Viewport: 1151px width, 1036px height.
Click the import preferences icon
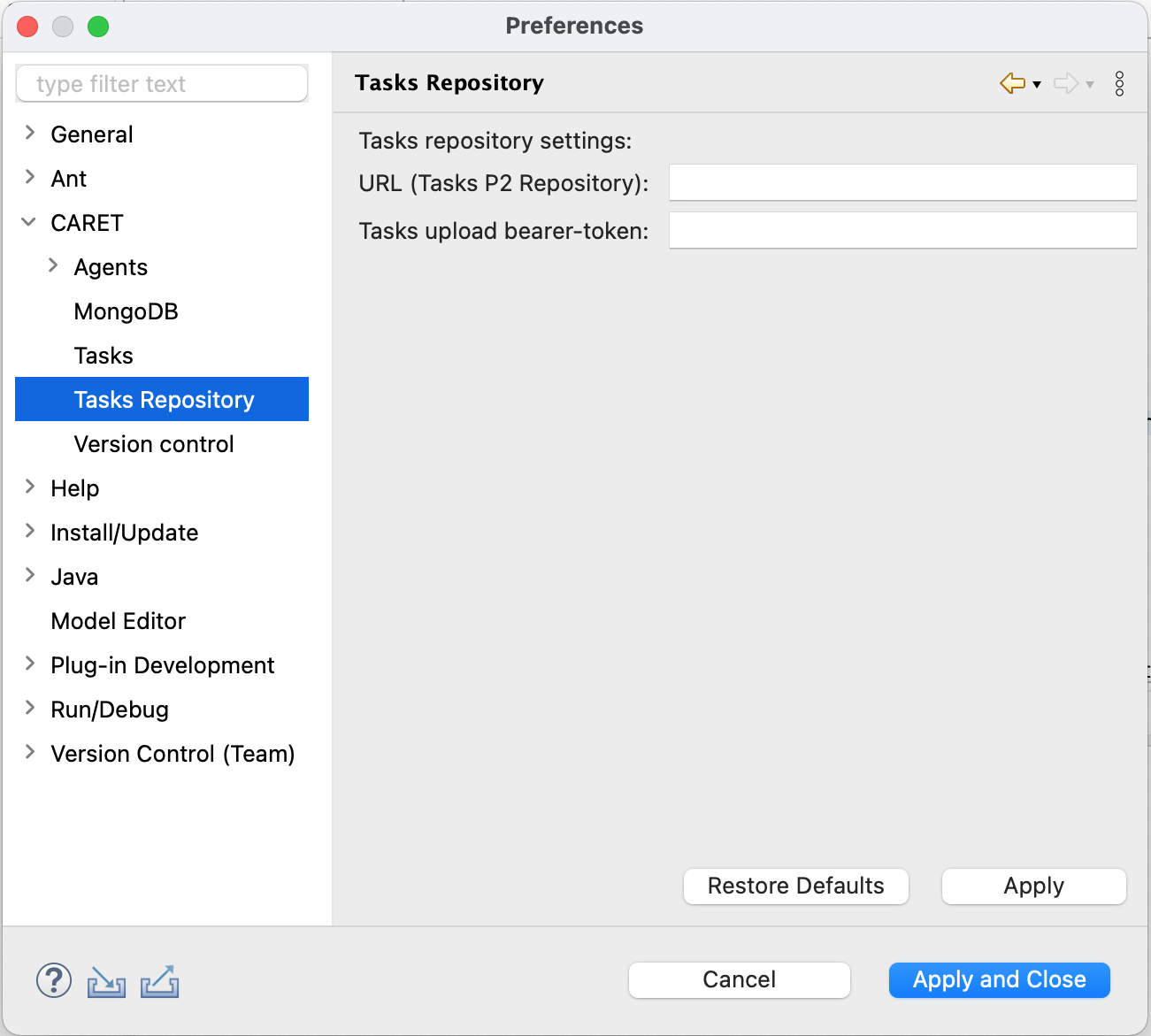pyautogui.click(x=106, y=980)
